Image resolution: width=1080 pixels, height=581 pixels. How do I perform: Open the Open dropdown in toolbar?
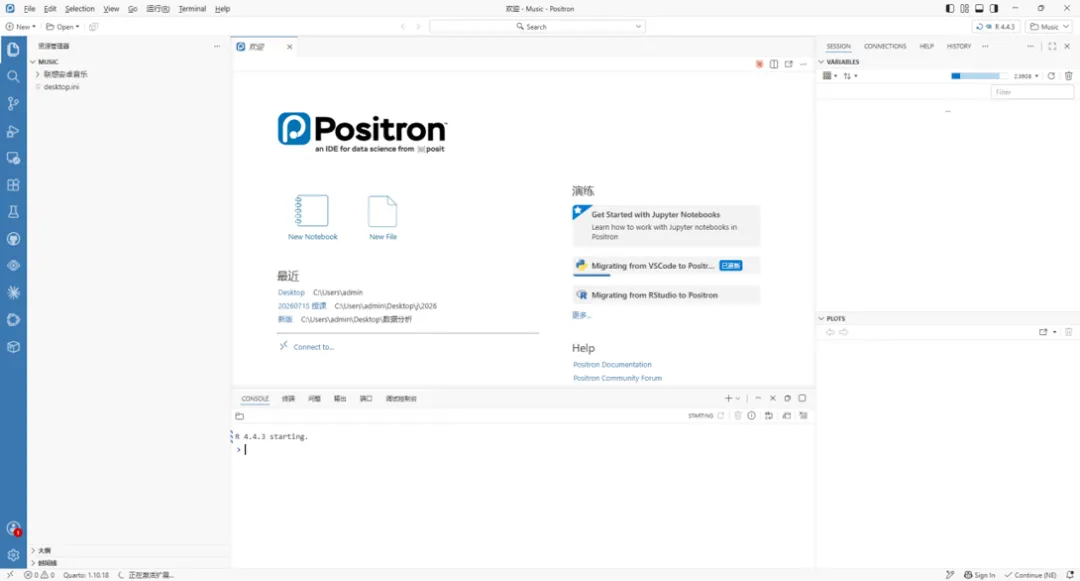pyautogui.click(x=62, y=27)
